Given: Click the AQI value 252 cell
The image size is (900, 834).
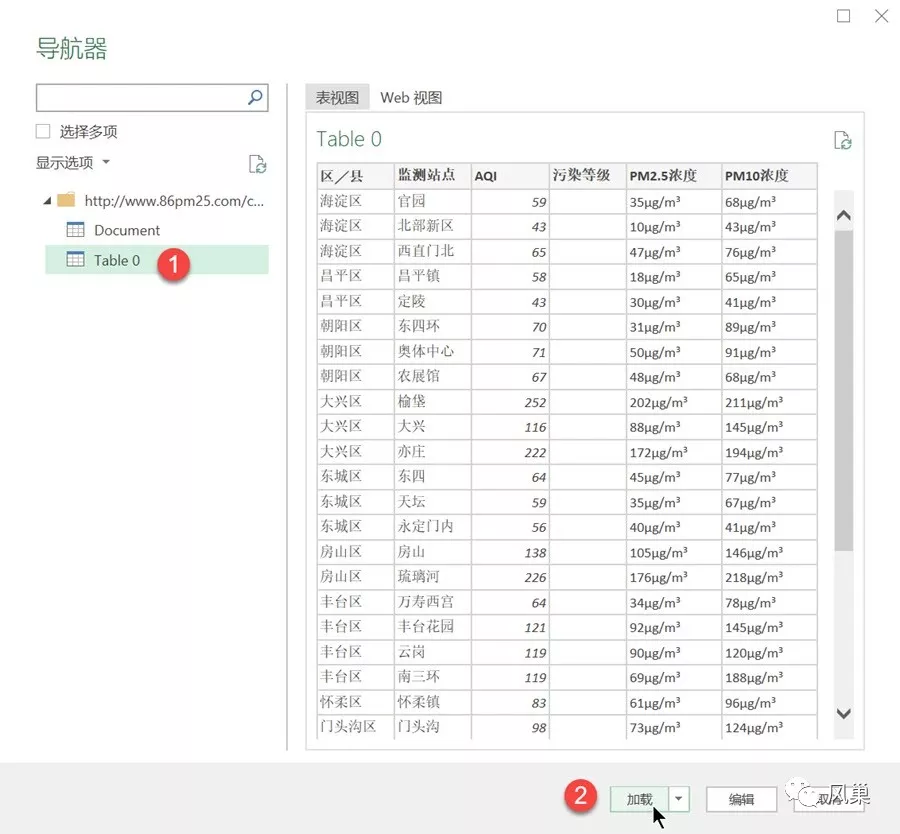Looking at the screenshot, I should pyautogui.click(x=510, y=402).
